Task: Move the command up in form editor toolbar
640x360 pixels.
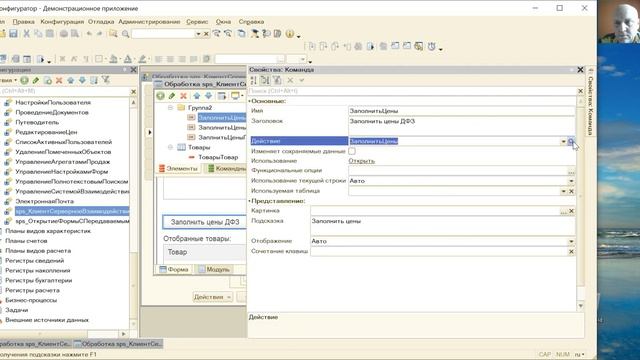Action: click(x=197, y=96)
